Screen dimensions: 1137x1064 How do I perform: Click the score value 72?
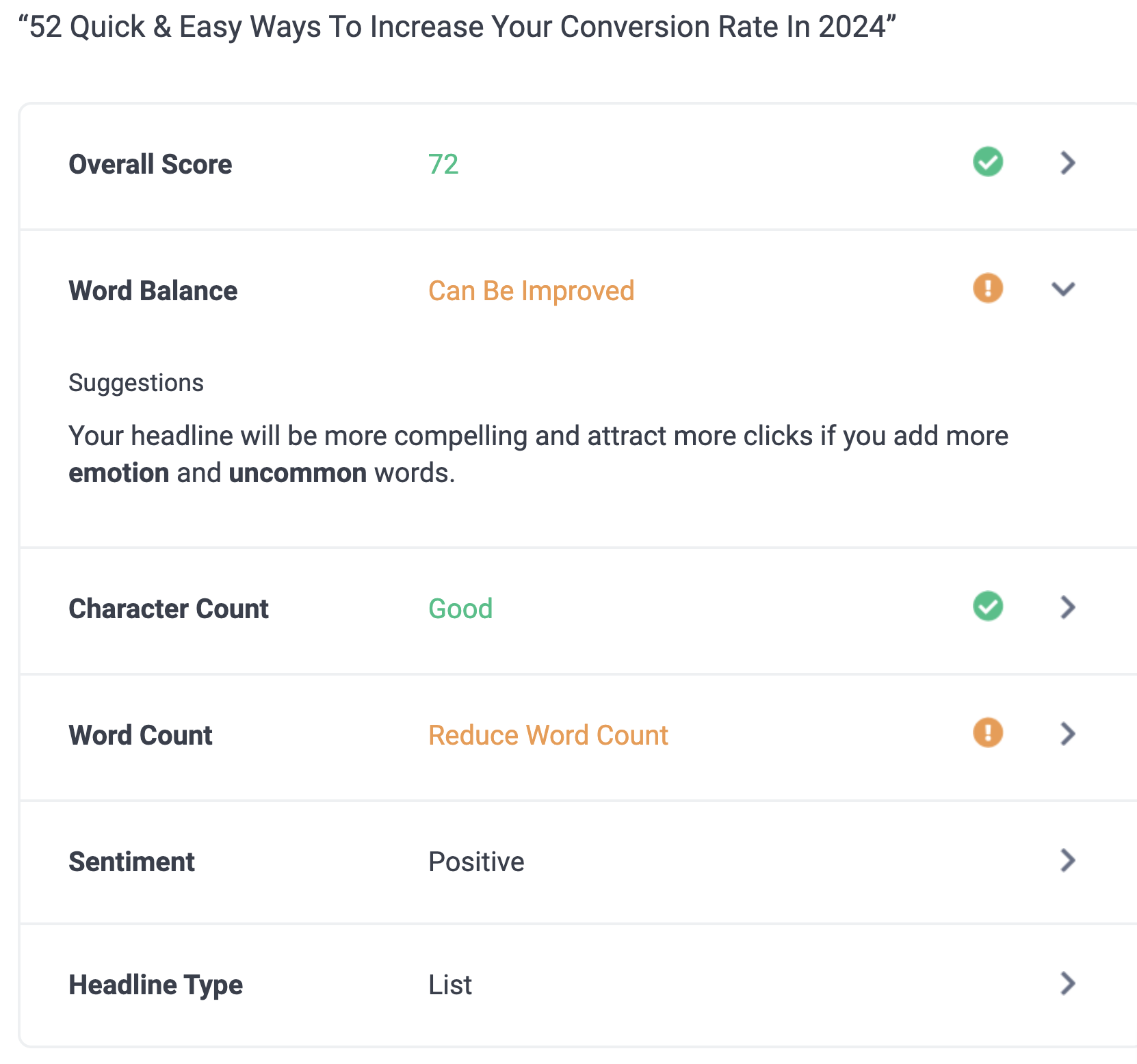tap(443, 165)
